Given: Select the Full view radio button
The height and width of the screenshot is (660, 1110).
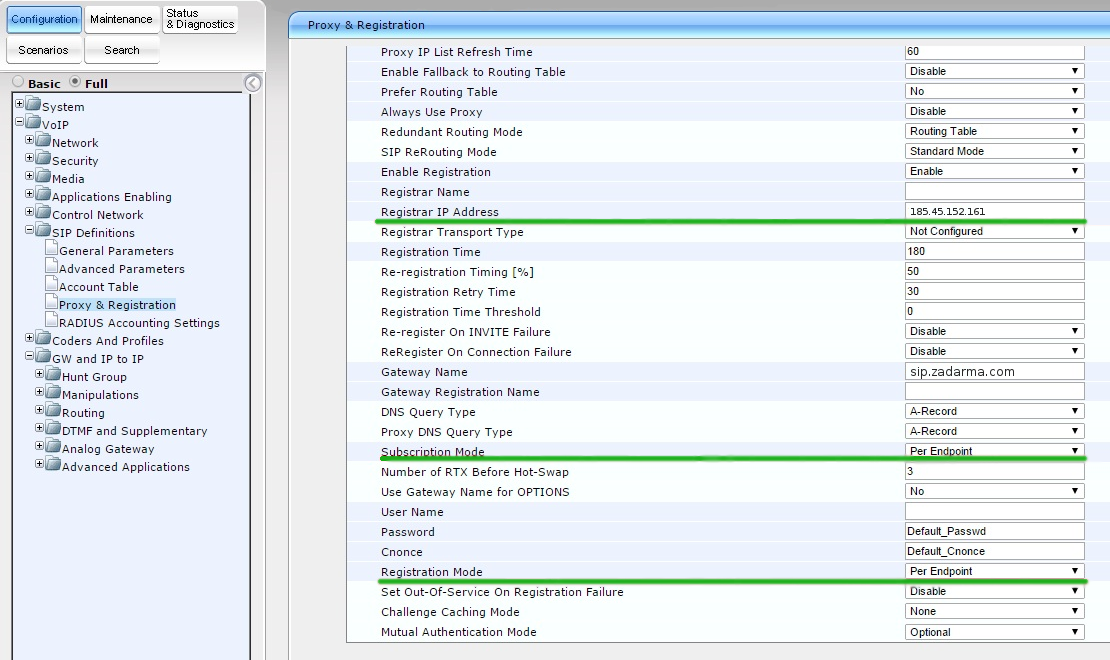Looking at the screenshot, I should 75,83.
